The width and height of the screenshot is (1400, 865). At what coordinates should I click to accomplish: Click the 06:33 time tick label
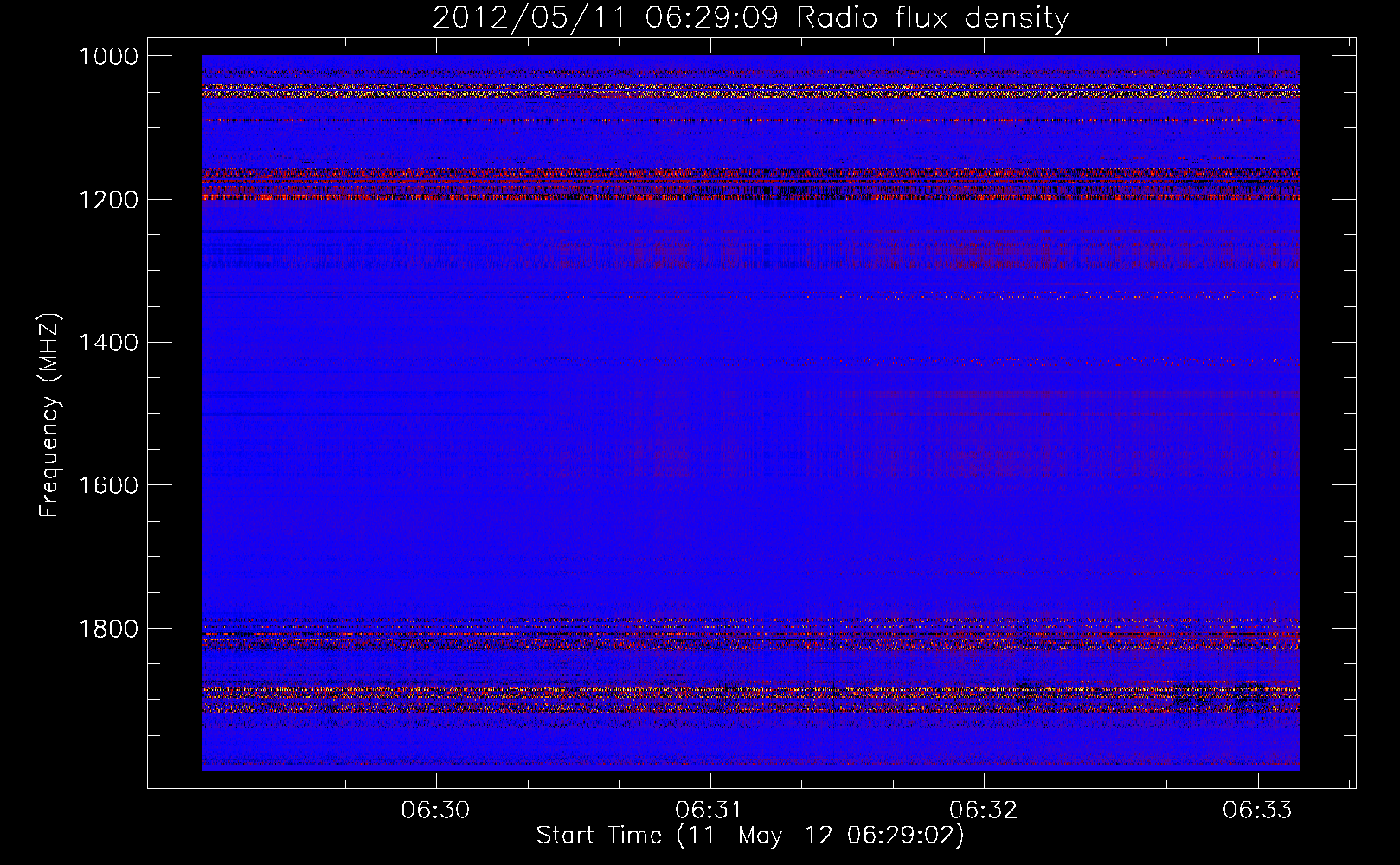[x=1256, y=810]
